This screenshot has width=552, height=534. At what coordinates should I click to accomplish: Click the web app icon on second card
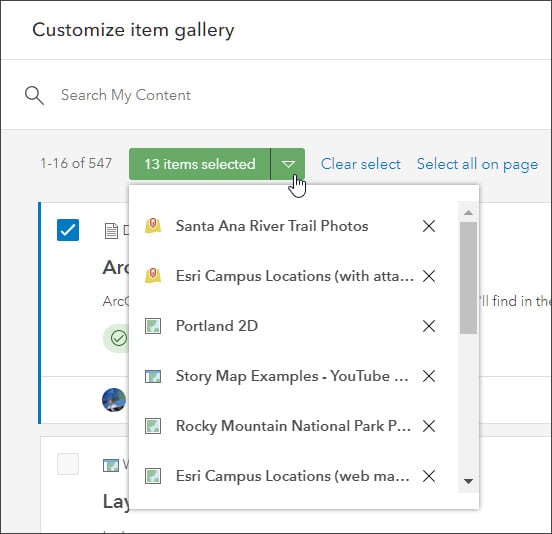pos(111,465)
